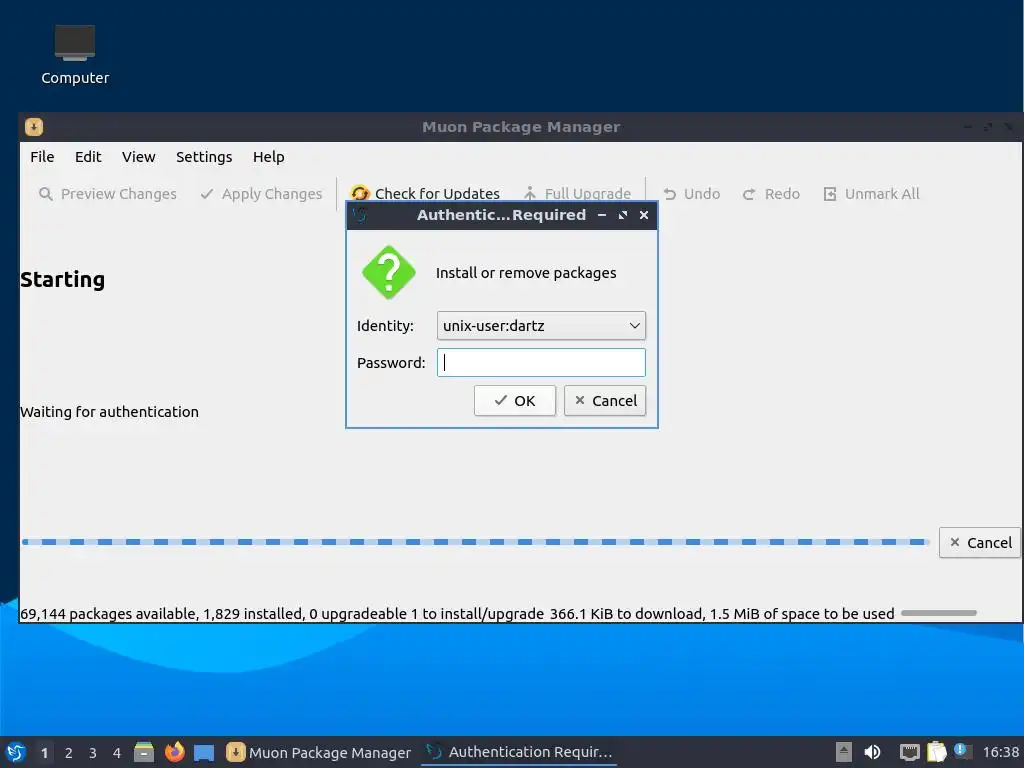
Task: Click Undo in the toolbar
Action: pyautogui.click(x=692, y=194)
